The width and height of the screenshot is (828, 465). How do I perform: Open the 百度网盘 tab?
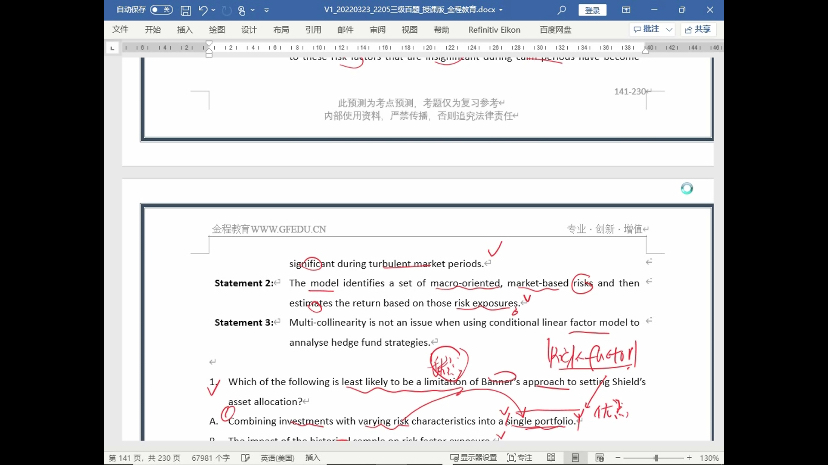tap(556, 30)
